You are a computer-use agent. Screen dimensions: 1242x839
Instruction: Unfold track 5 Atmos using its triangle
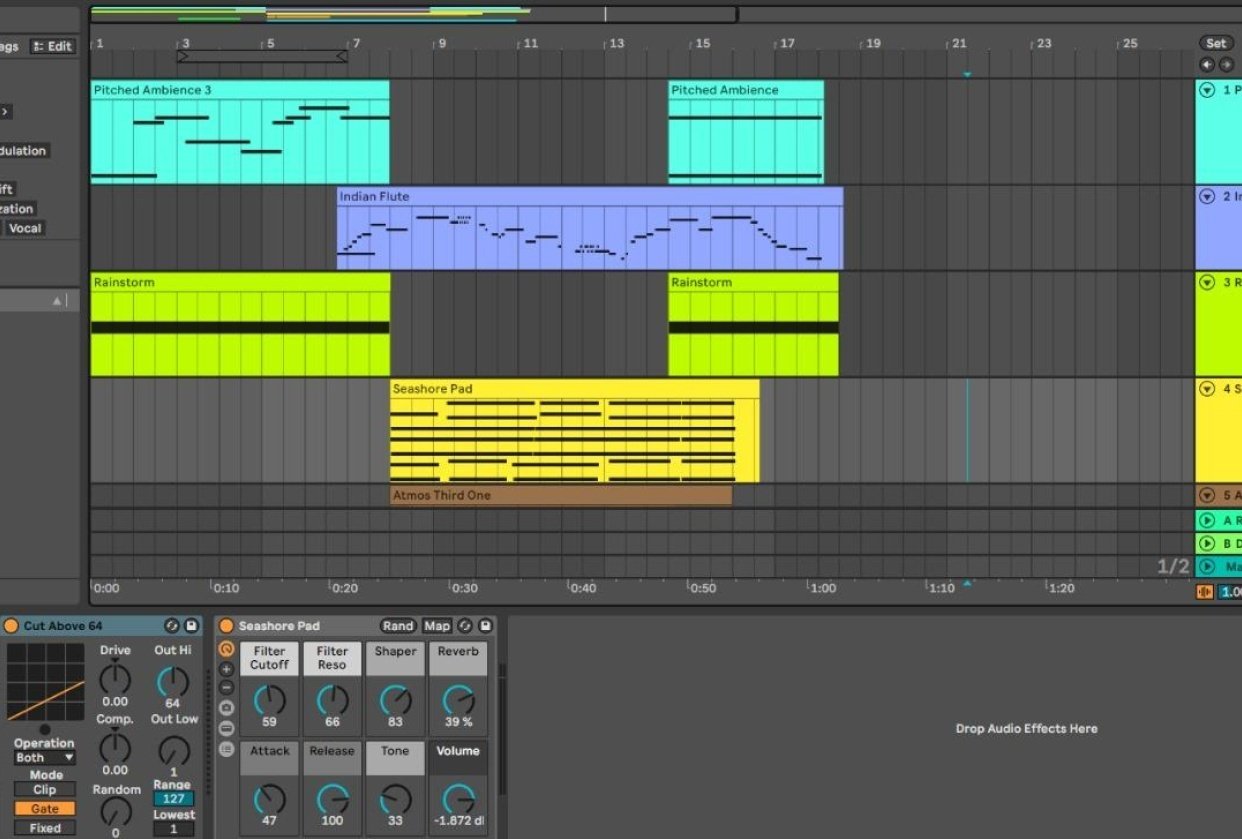(1207, 495)
